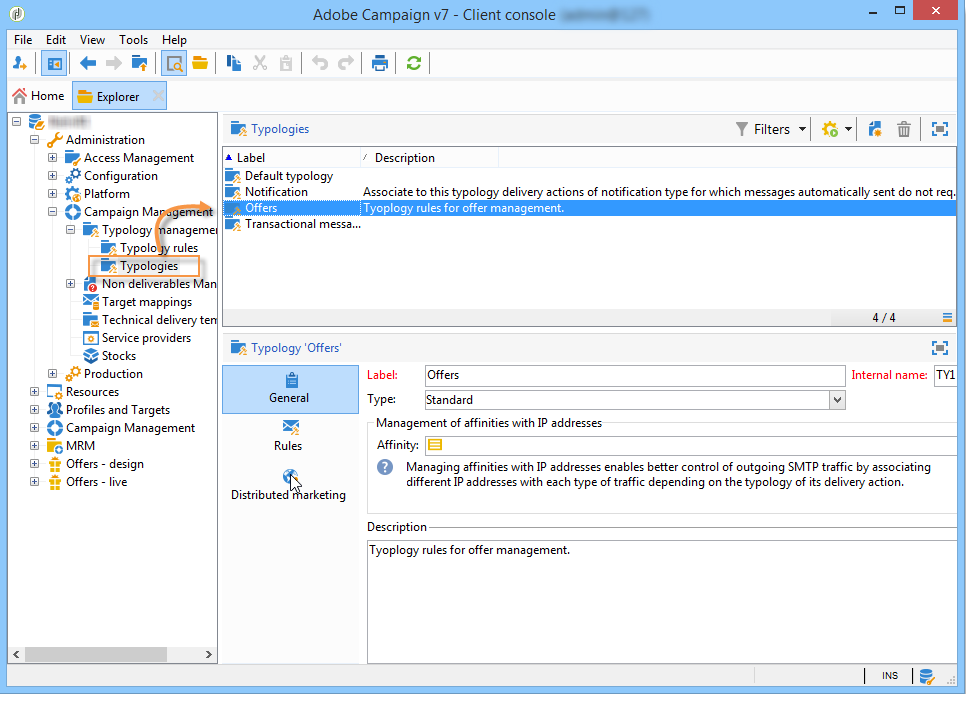Click the back navigation arrow in toolbar
Image resolution: width=980 pixels, height=709 pixels.
88,63
